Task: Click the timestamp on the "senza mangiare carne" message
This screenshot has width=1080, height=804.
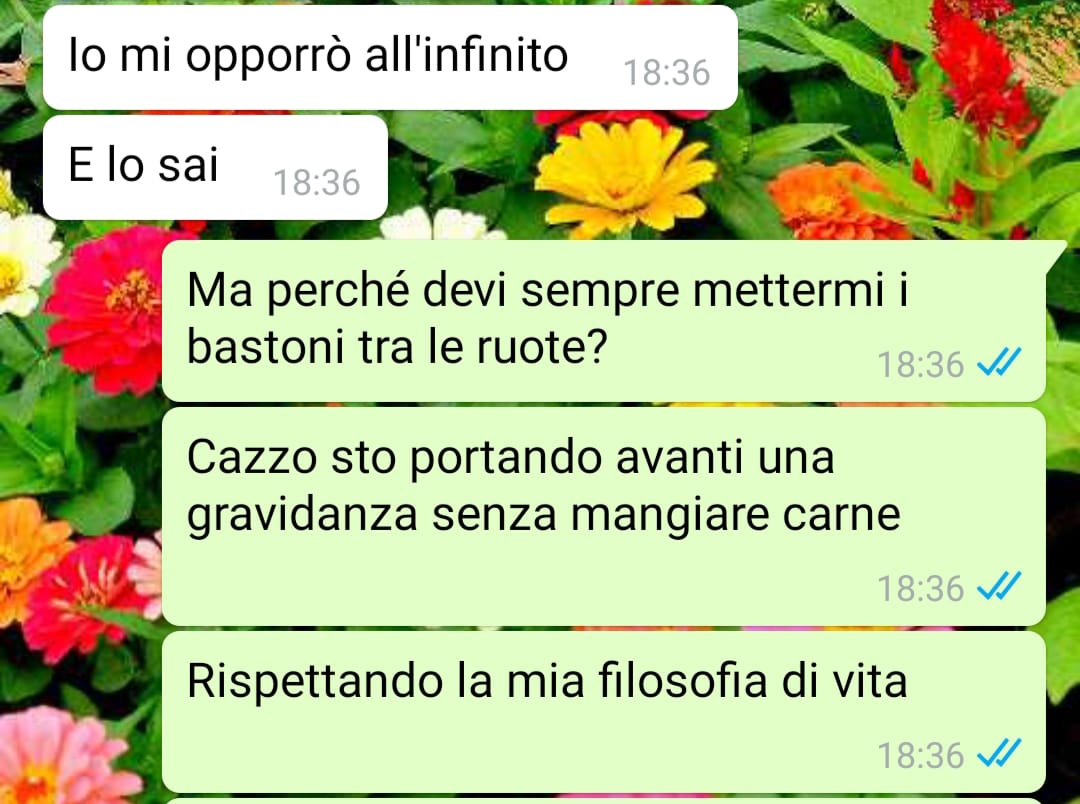Action: click(x=920, y=588)
